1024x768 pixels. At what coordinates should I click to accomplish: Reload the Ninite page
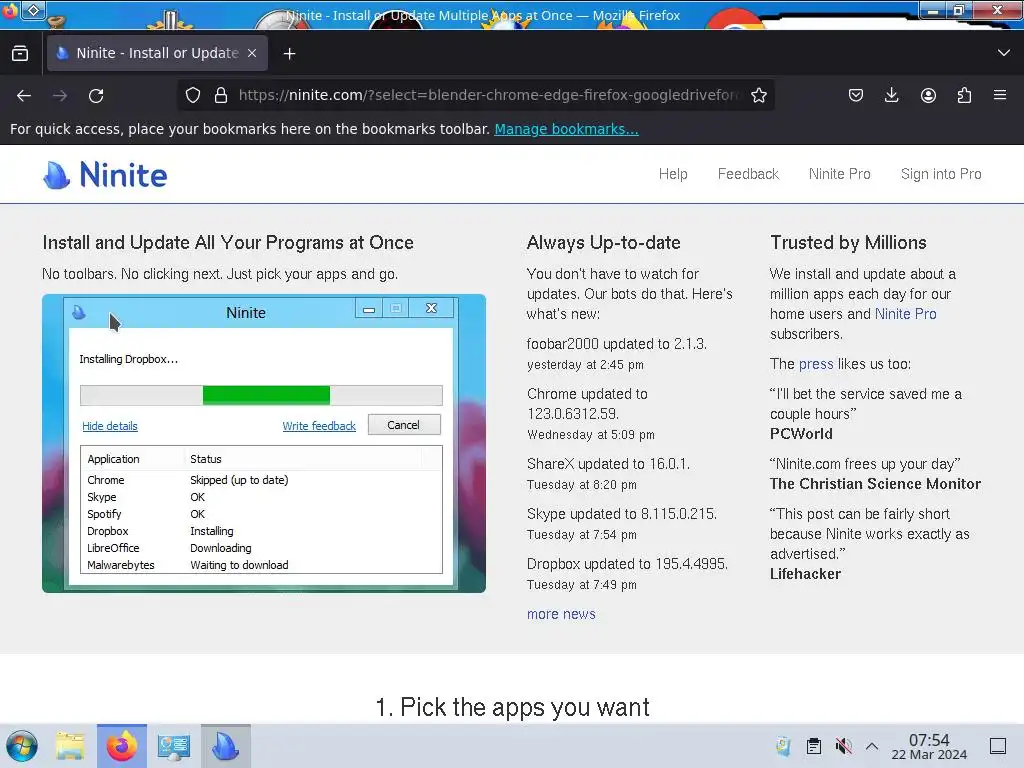(x=96, y=96)
